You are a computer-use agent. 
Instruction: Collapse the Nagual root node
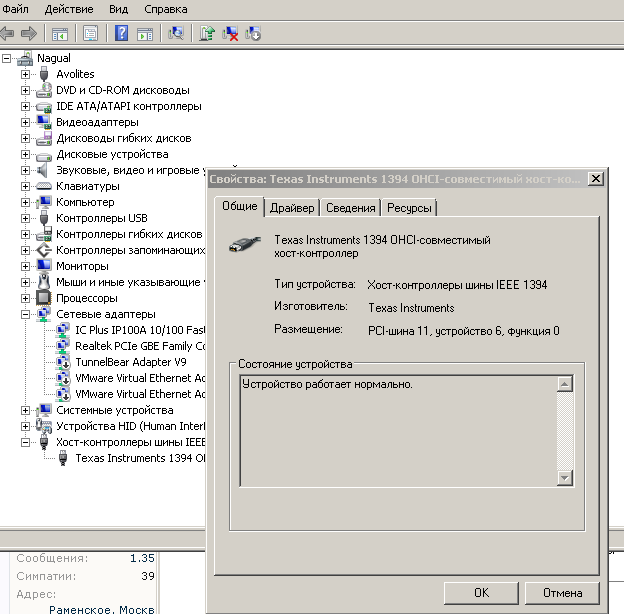coord(6,58)
